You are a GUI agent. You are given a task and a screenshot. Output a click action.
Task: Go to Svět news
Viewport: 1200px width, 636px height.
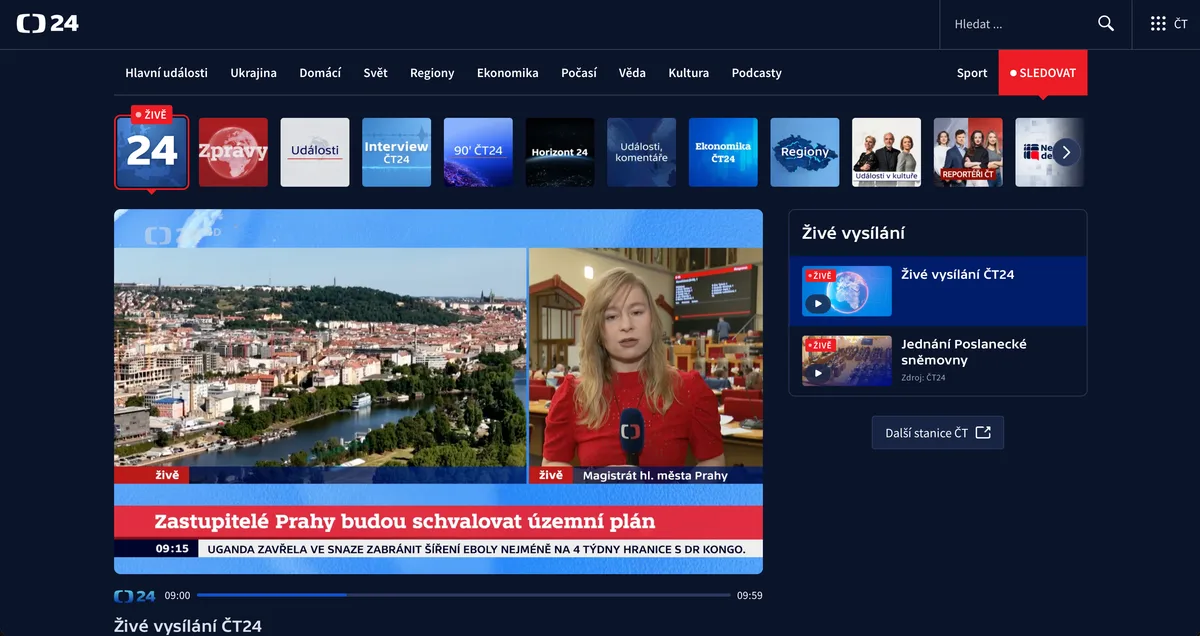[x=376, y=73]
